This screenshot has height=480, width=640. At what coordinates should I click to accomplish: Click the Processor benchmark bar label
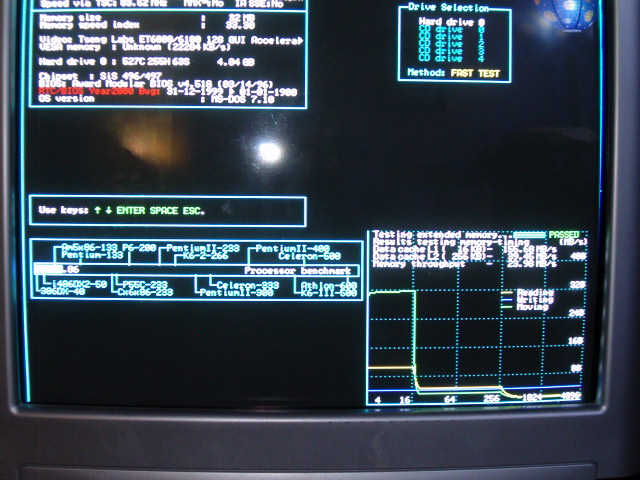tap(298, 271)
